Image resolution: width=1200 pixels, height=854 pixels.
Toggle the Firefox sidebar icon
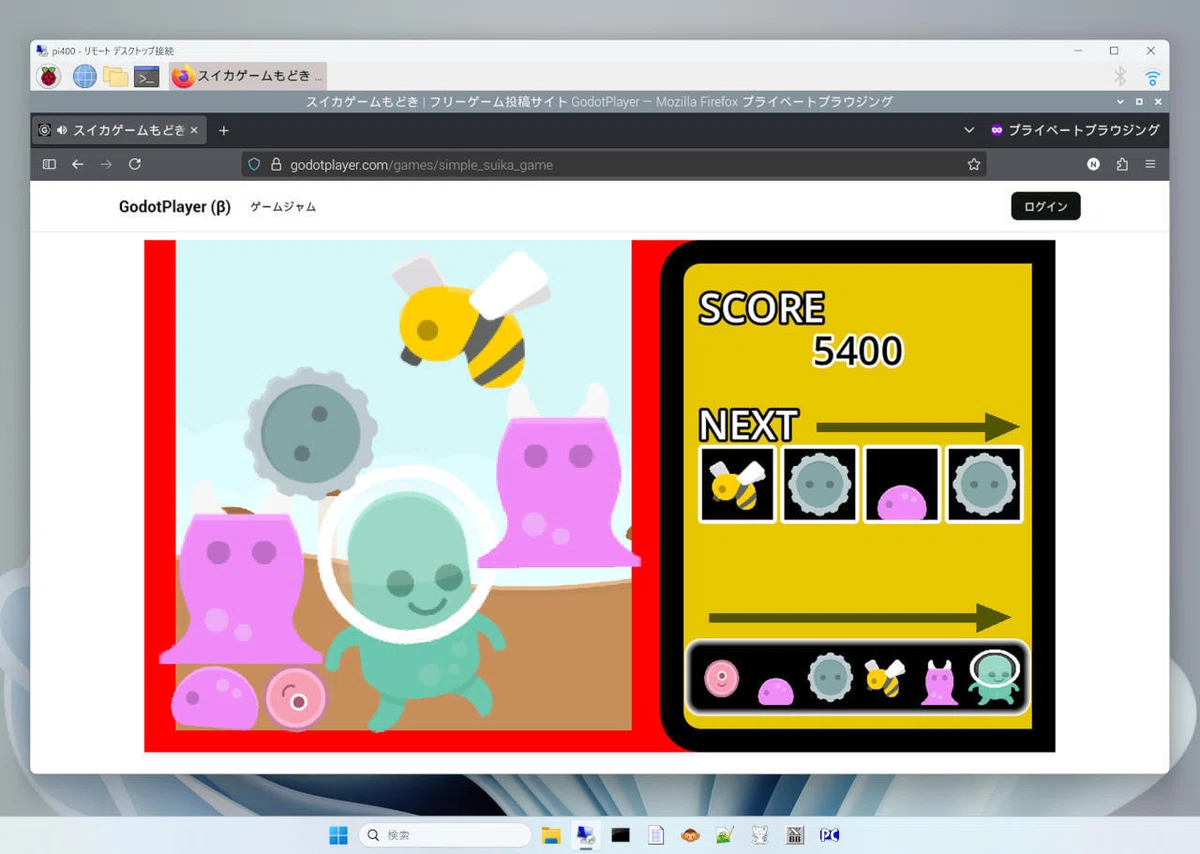(x=49, y=164)
